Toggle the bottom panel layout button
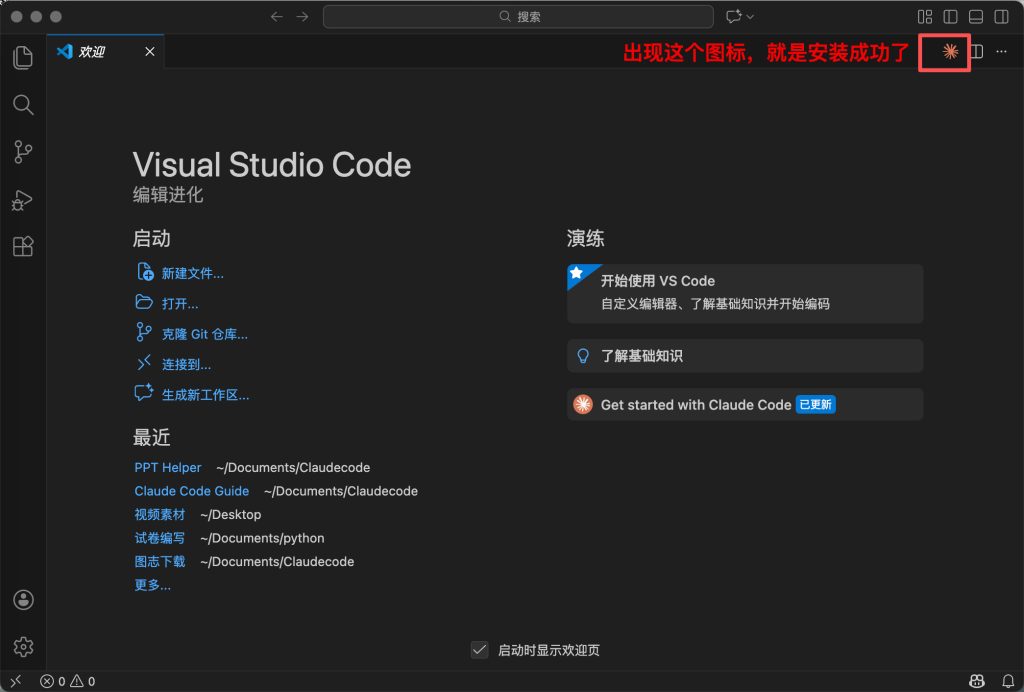 pos(975,17)
